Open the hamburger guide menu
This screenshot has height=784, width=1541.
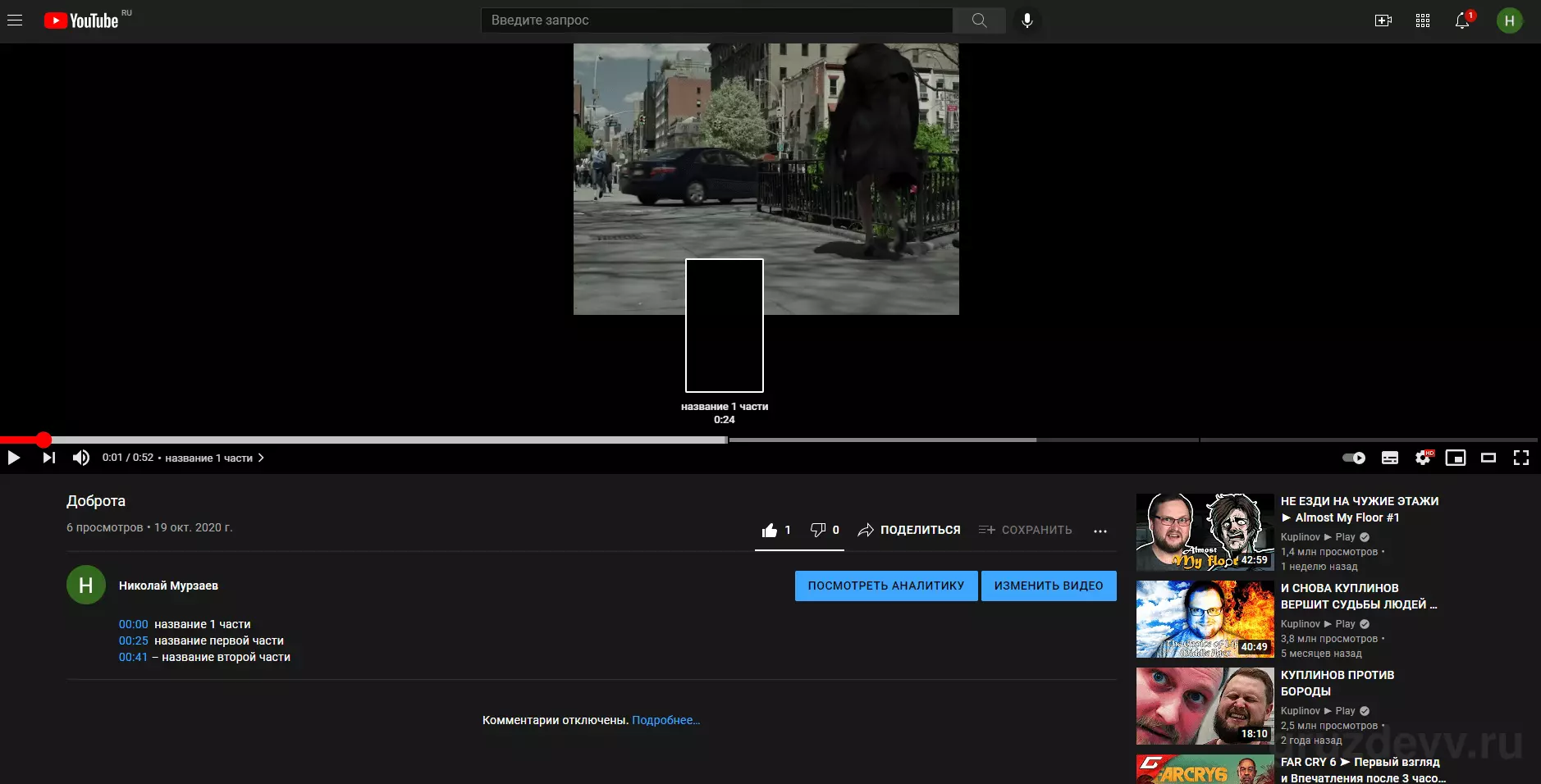15,21
